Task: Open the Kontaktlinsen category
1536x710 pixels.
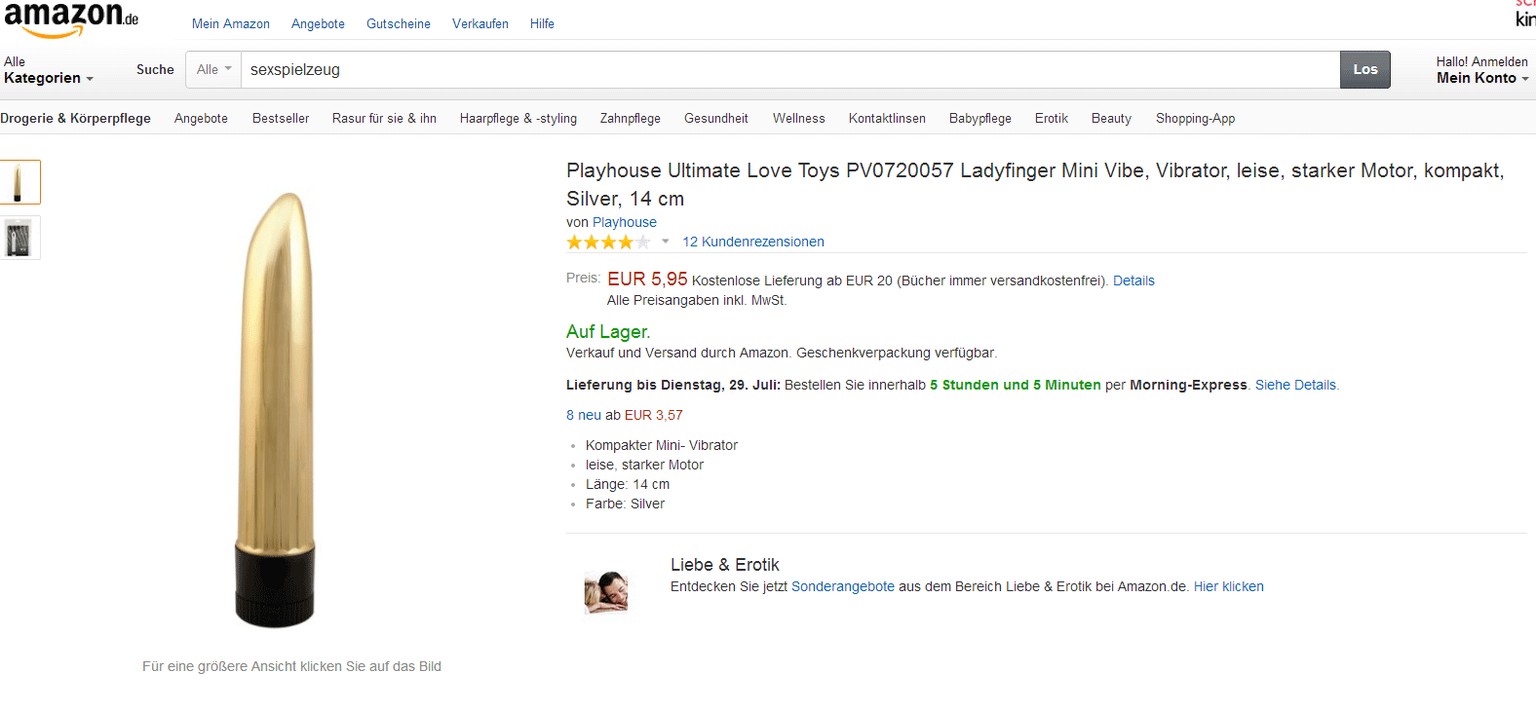Action: click(887, 118)
